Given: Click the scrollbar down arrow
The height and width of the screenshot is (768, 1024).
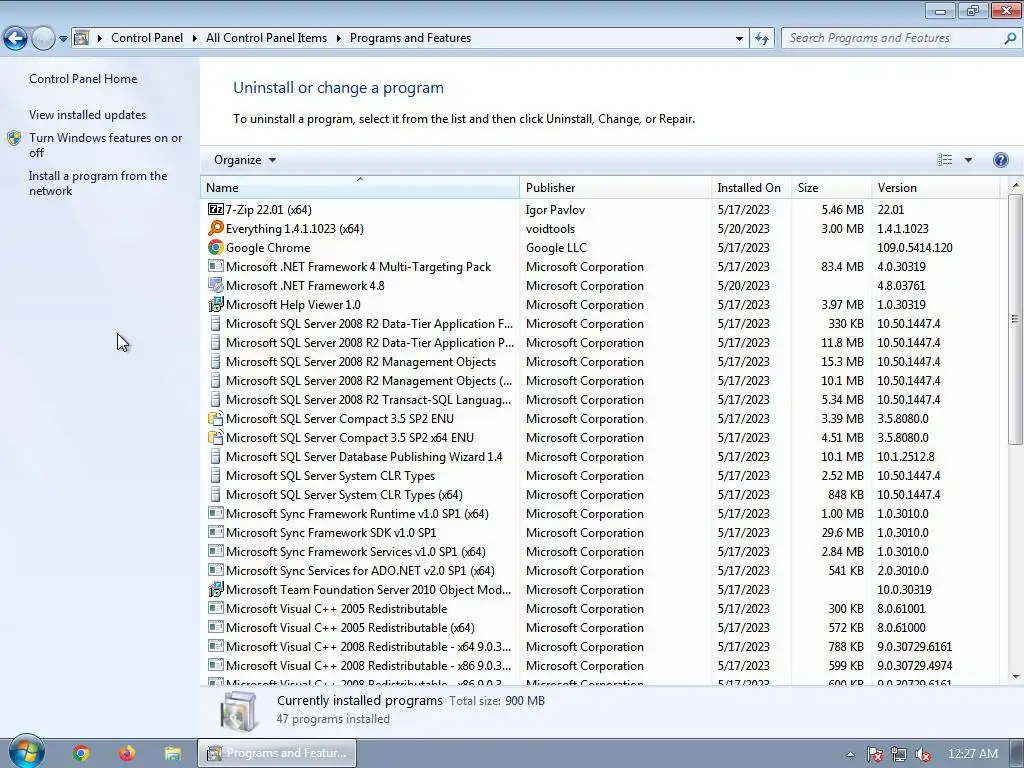Looking at the screenshot, I should click(x=1015, y=677).
